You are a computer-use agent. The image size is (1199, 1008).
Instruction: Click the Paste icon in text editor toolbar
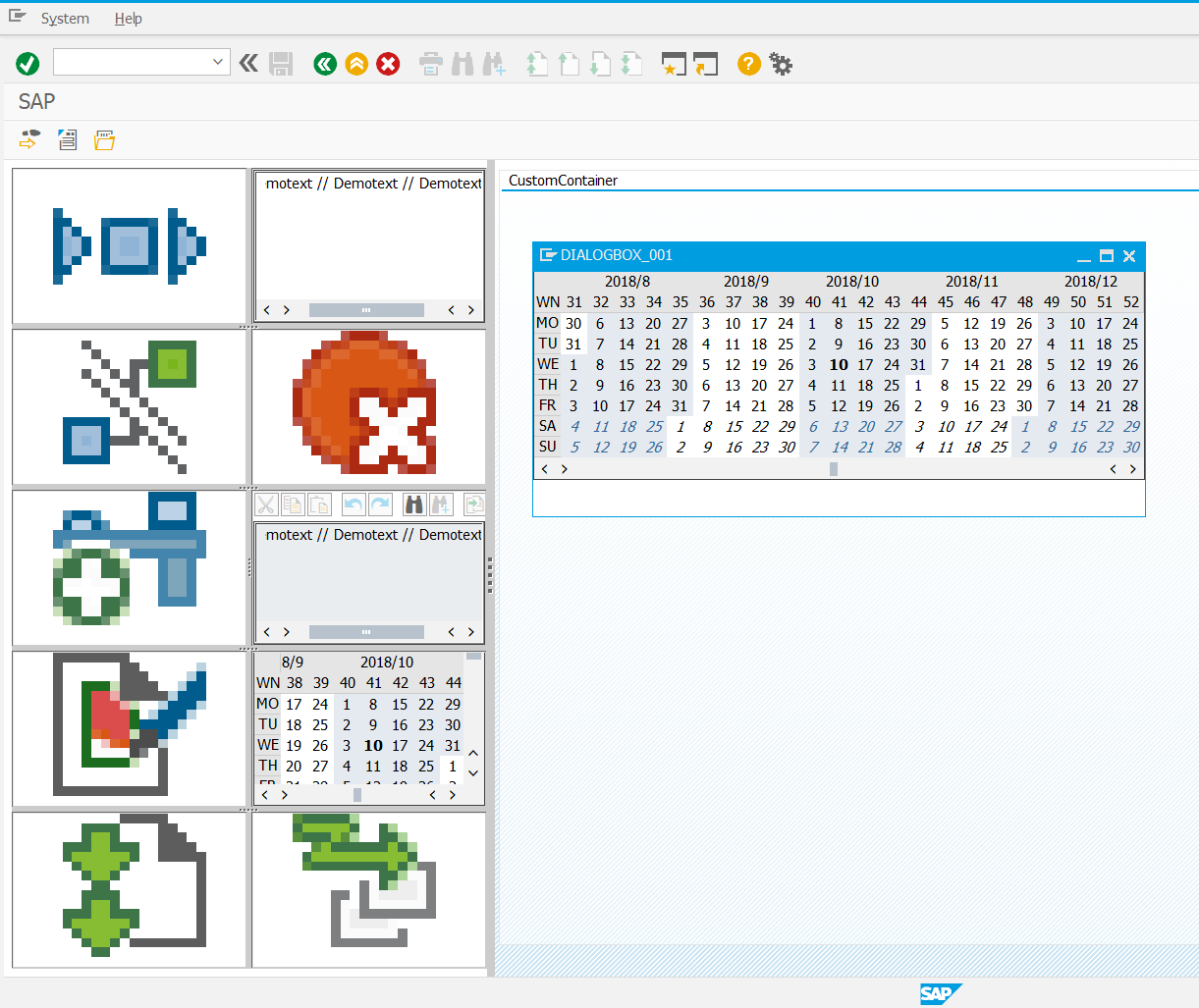[x=319, y=504]
